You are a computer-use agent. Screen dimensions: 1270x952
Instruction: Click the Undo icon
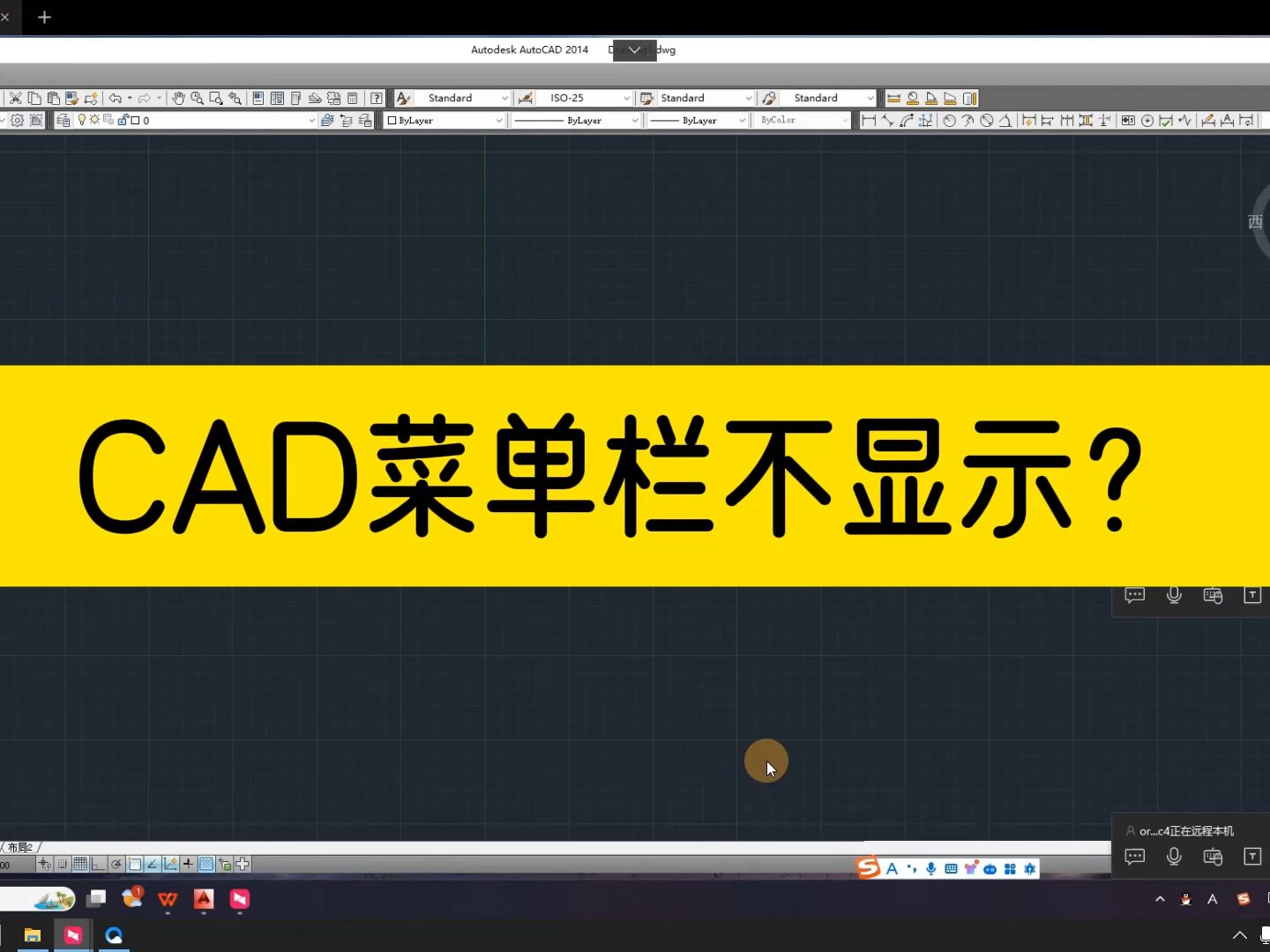click(116, 99)
